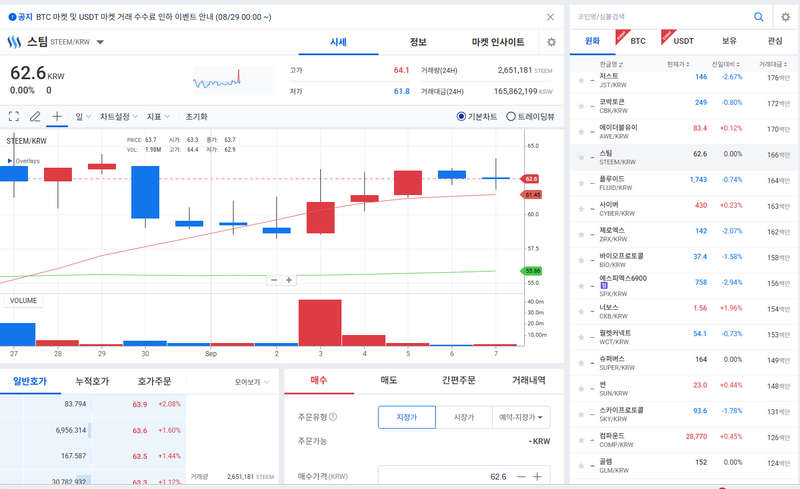Favorite the WCT/KRW row star

tap(581, 337)
